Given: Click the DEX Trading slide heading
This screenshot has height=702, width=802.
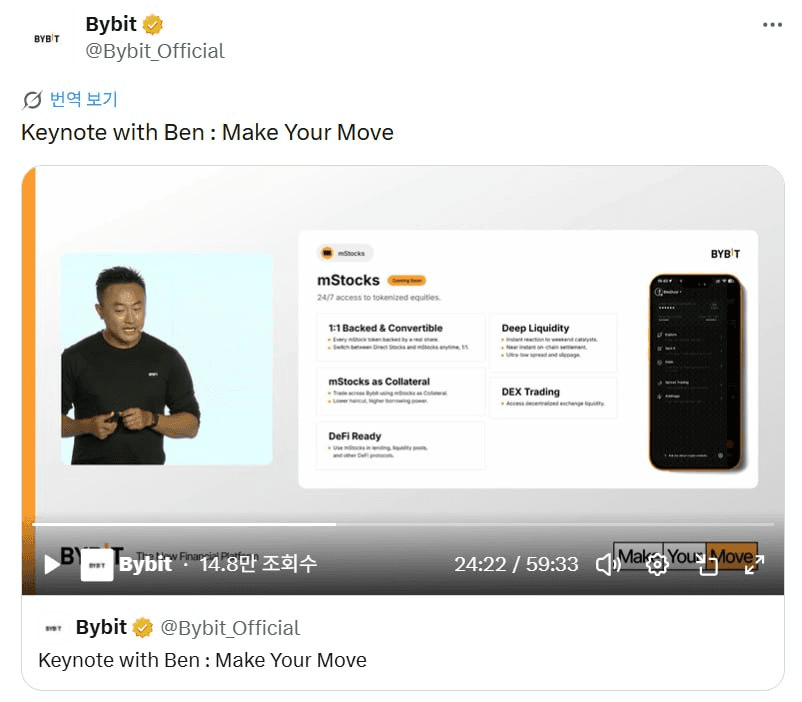Looking at the screenshot, I should point(531,392).
